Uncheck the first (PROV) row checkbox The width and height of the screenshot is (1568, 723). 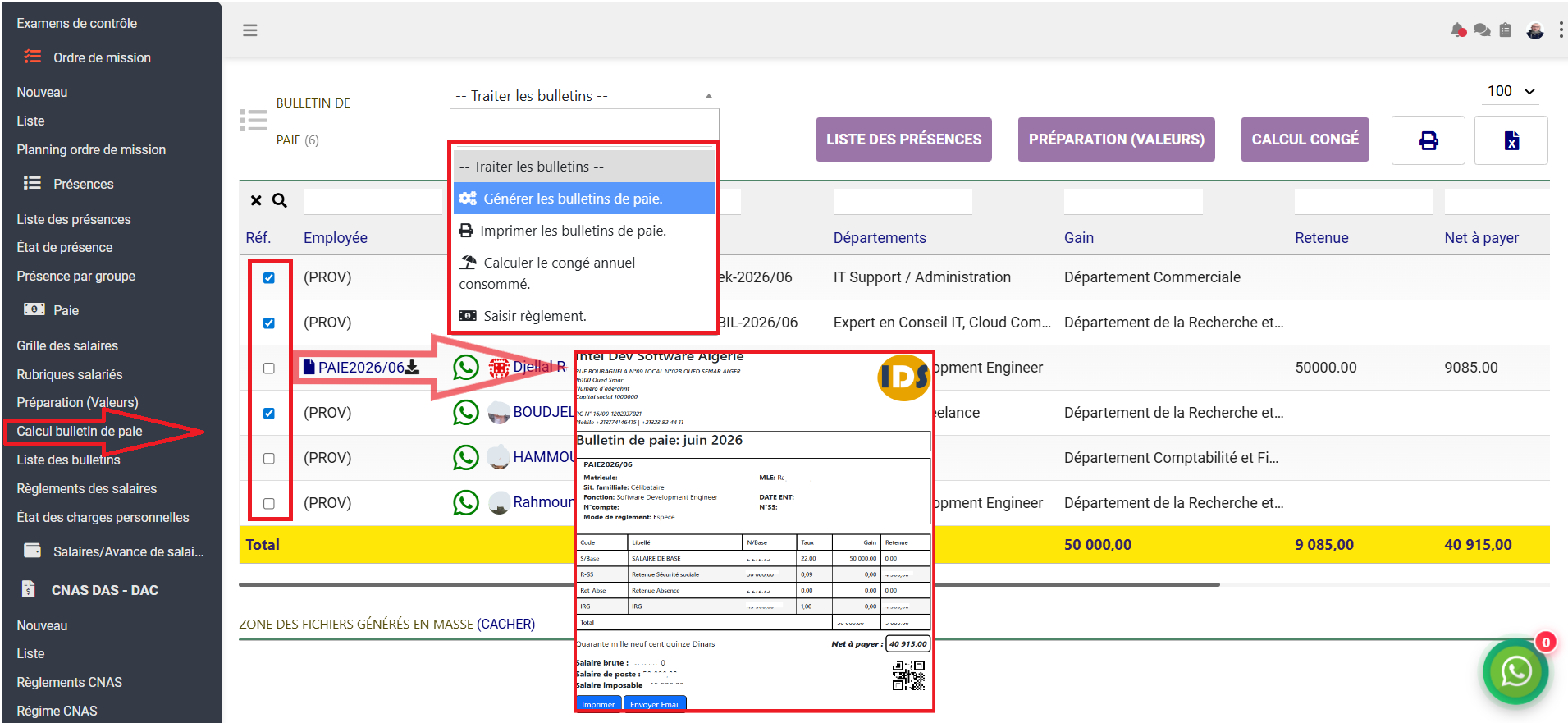[269, 278]
